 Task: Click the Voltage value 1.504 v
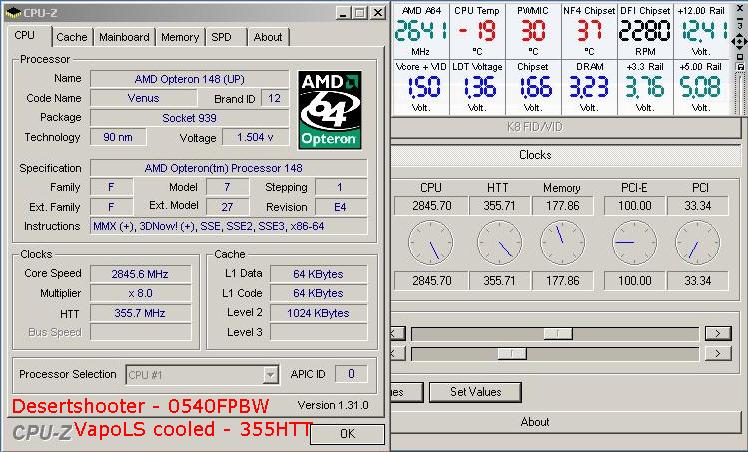click(255, 137)
